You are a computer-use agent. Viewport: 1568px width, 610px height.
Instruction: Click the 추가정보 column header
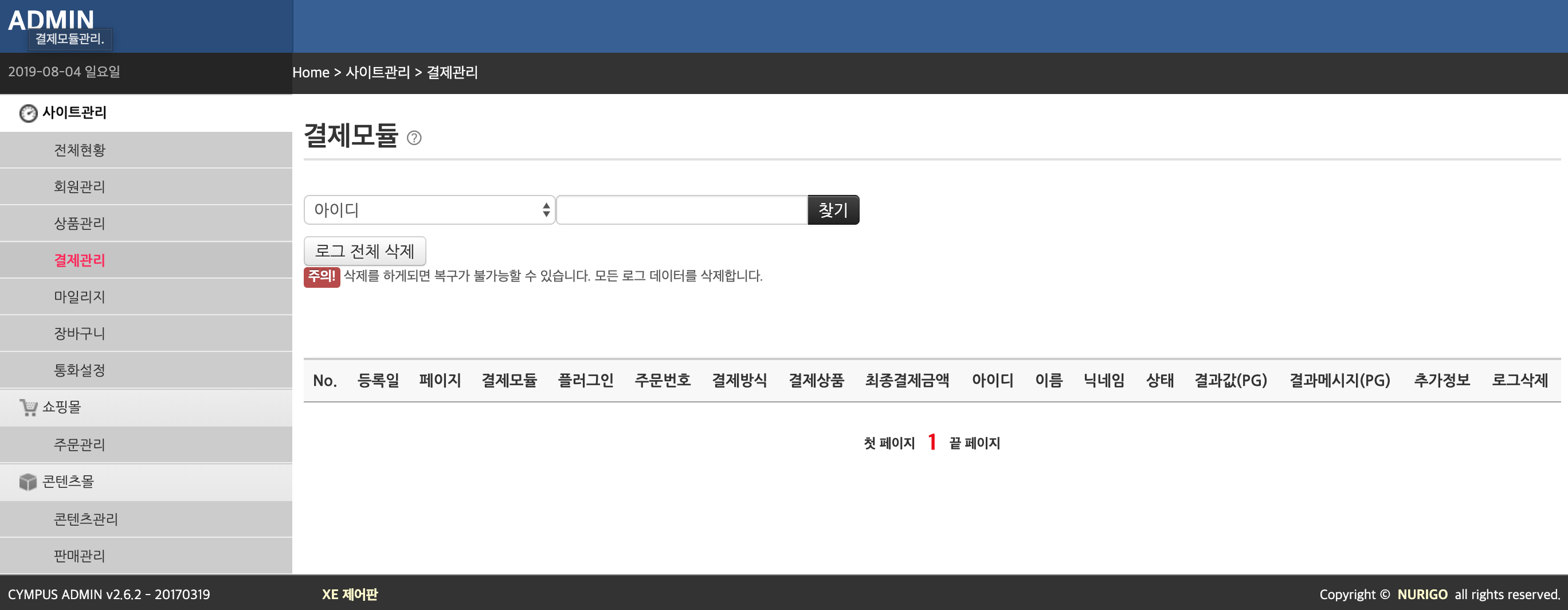[1441, 381]
